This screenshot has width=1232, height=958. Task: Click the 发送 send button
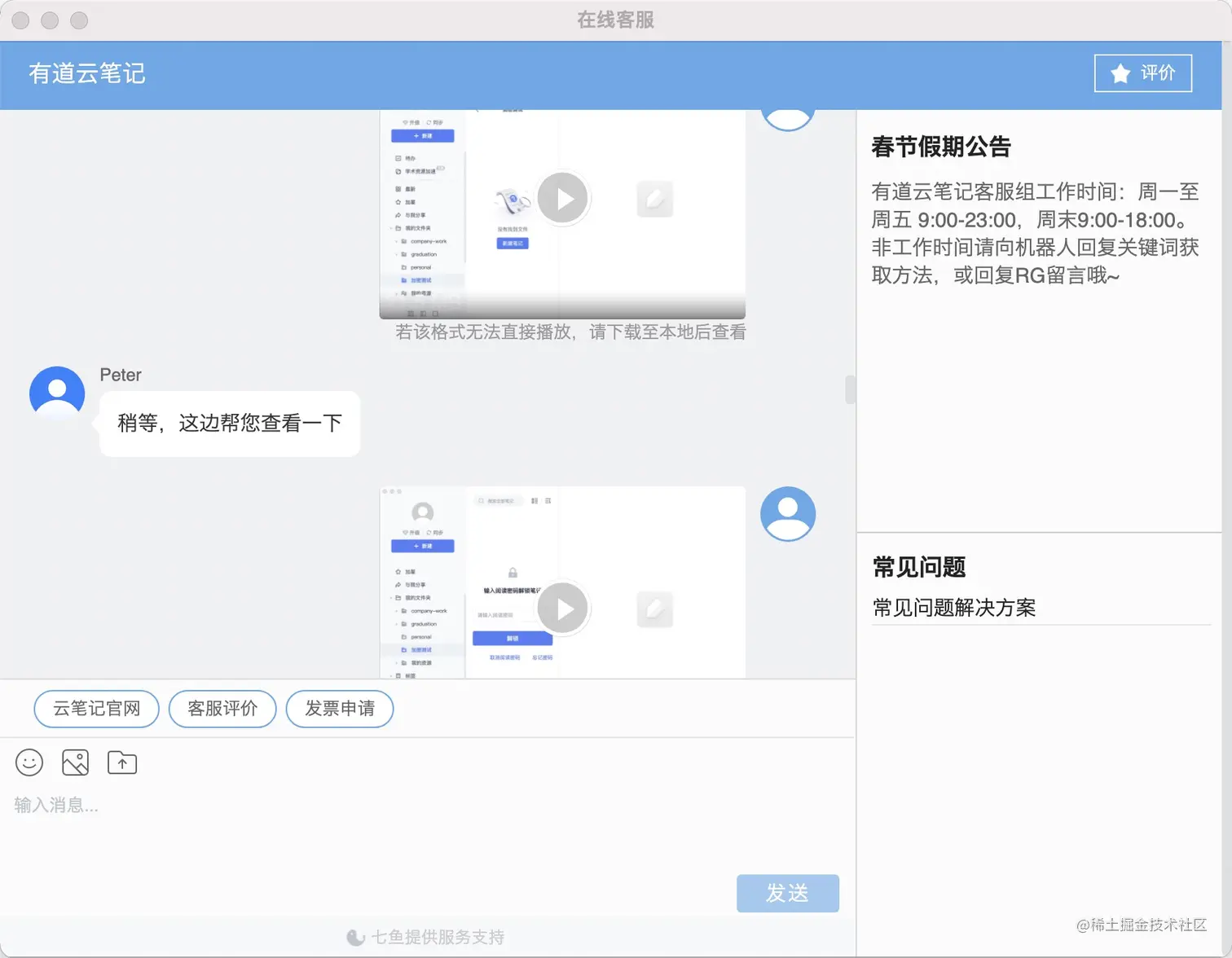pos(788,894)
